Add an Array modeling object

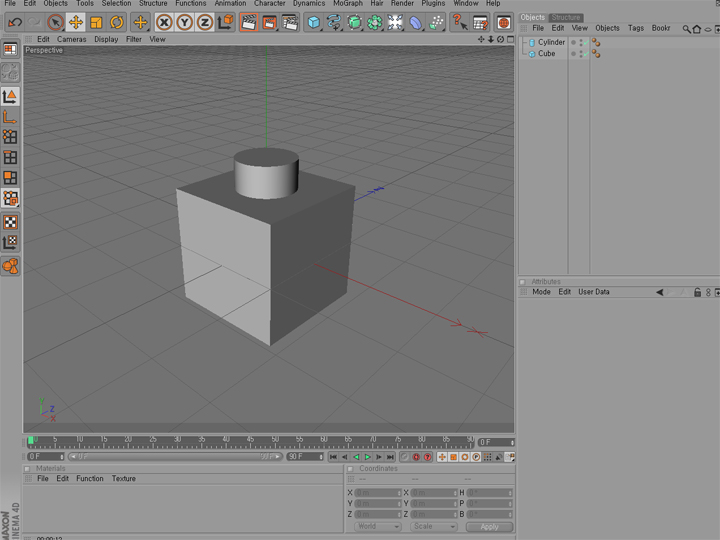(x=375, y=22)
